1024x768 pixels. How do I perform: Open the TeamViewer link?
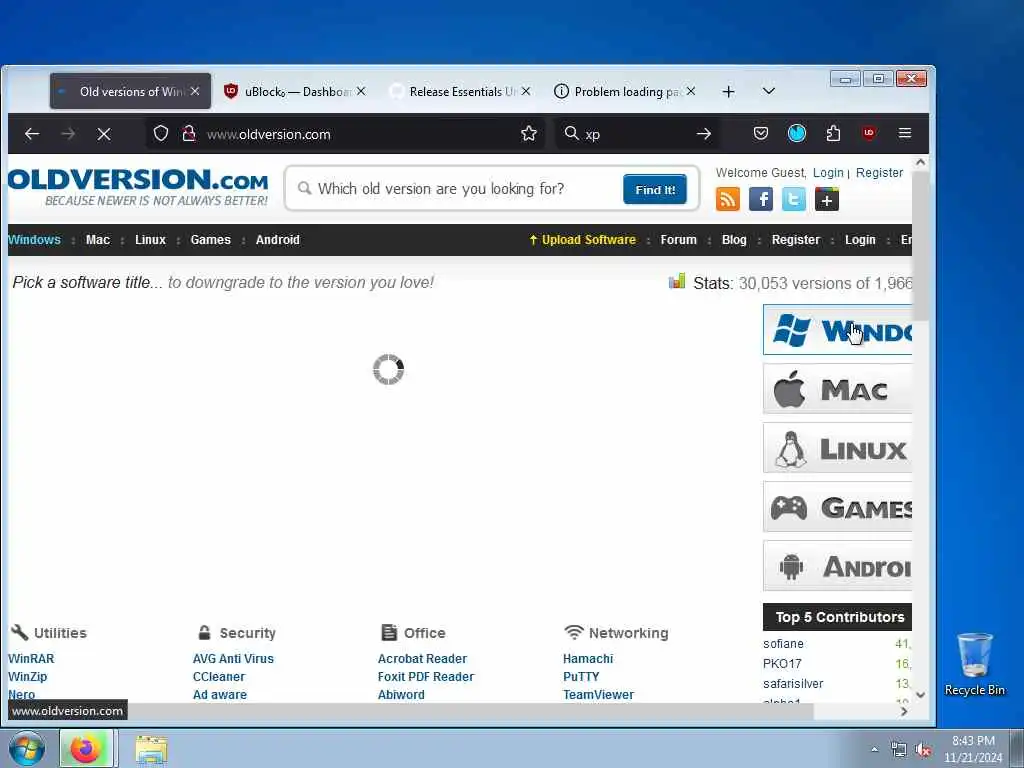point(598,695)
